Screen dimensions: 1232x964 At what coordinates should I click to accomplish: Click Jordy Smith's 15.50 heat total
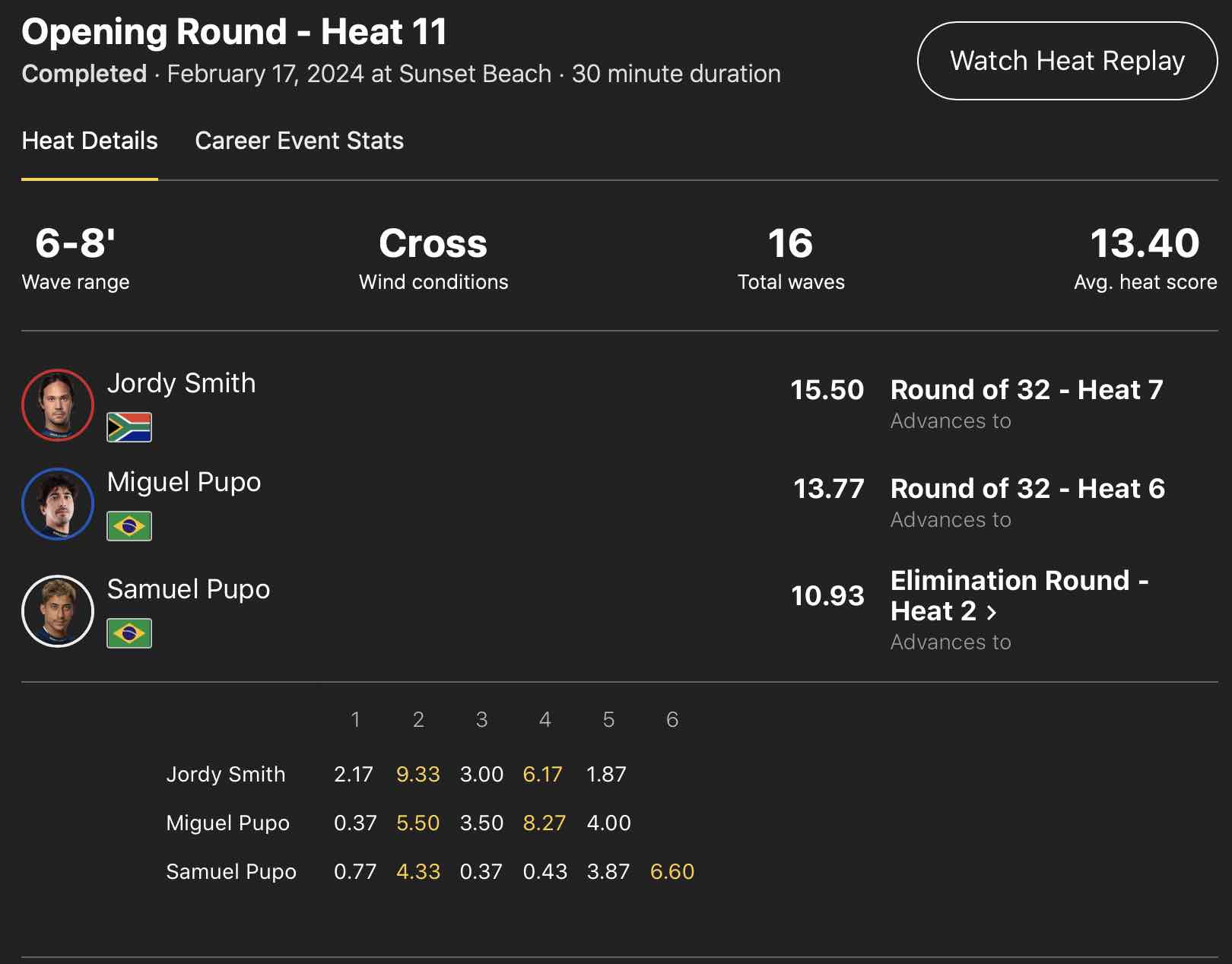[827, 390]
